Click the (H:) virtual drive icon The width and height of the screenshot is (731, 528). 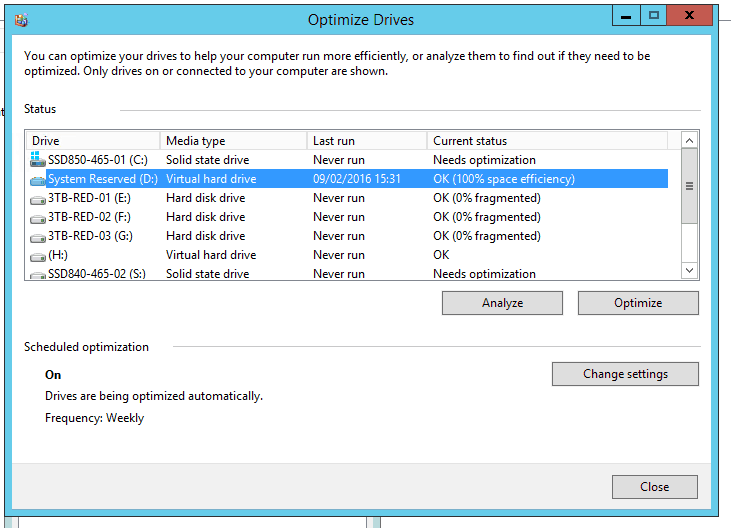tap(38, 255)
